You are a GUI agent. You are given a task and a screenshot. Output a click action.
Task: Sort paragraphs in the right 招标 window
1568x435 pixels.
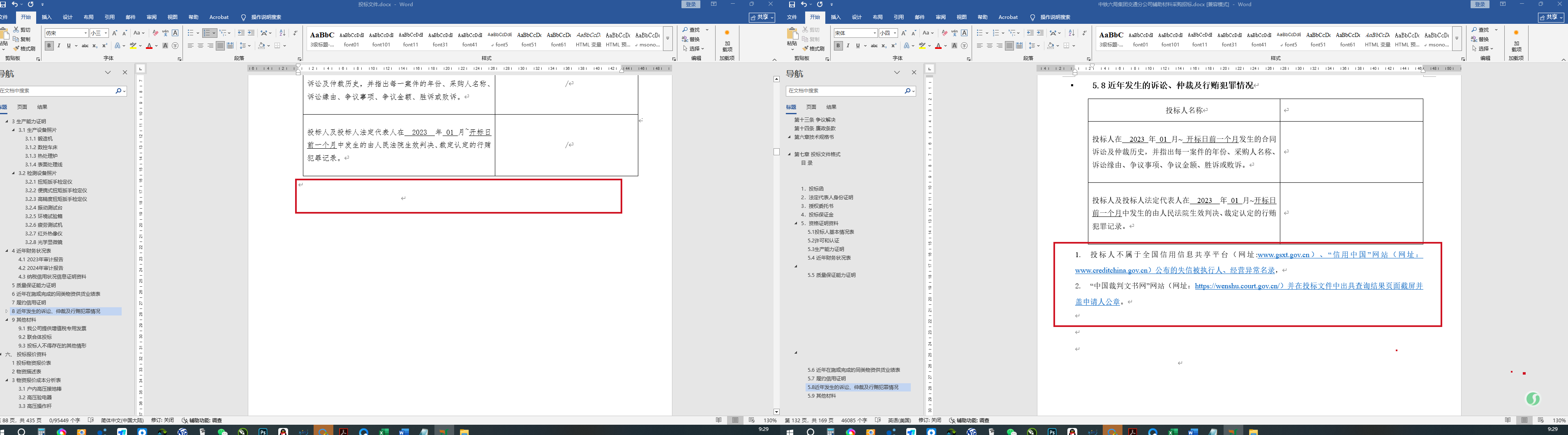coord(1072,33)
